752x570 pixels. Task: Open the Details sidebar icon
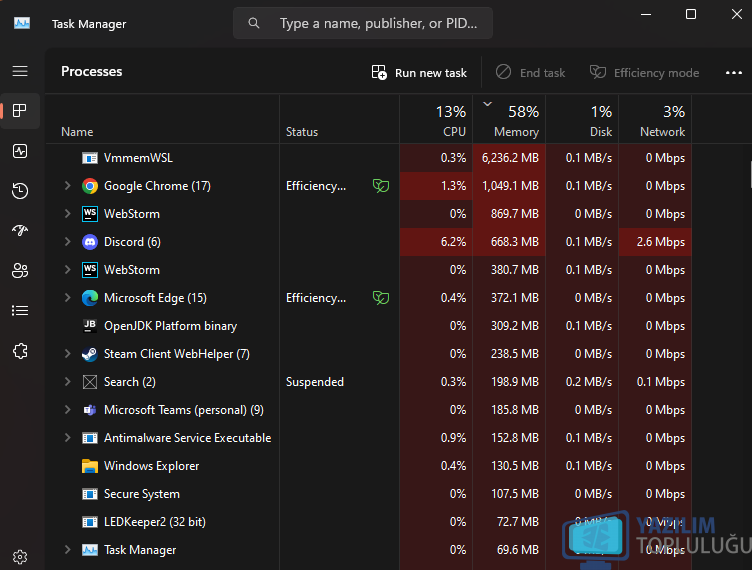point(20,311)
